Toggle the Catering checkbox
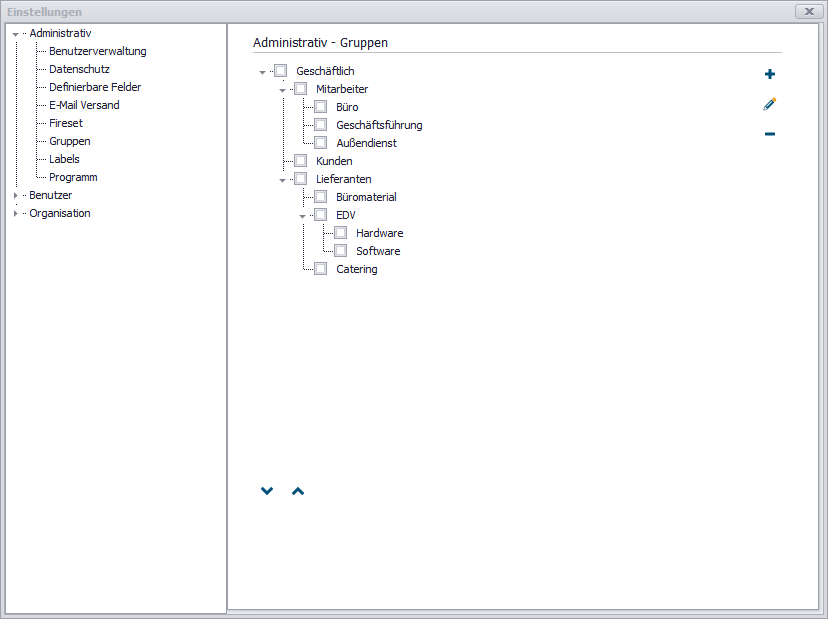The image size is (828, 619). [320, 269]
